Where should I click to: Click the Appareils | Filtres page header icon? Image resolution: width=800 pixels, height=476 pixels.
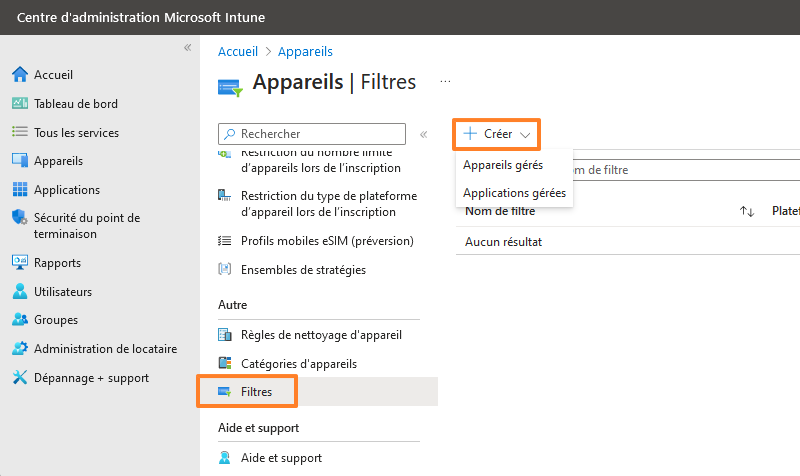[230, 88]
